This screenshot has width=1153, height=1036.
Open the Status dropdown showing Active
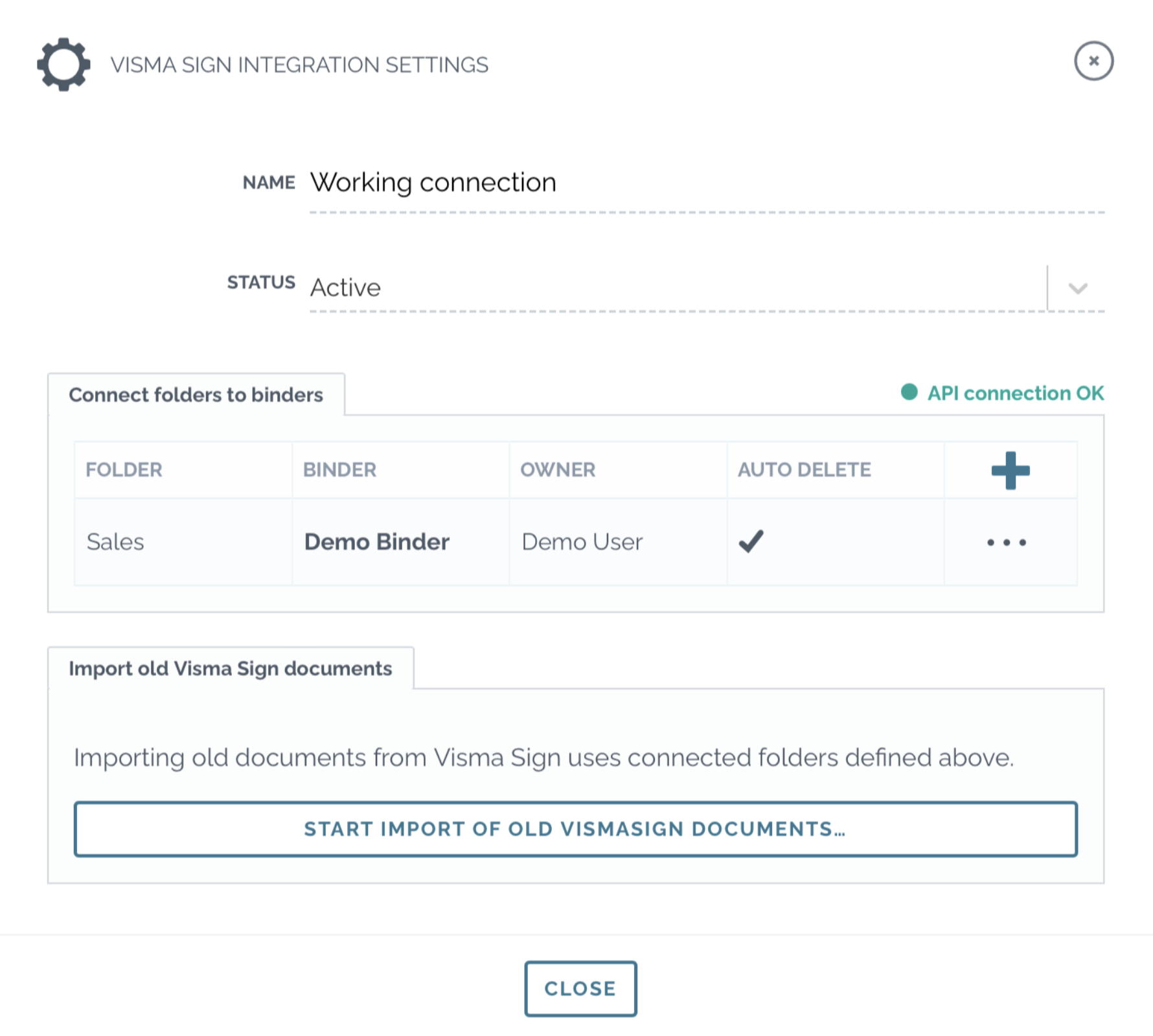tap(707, 287)
